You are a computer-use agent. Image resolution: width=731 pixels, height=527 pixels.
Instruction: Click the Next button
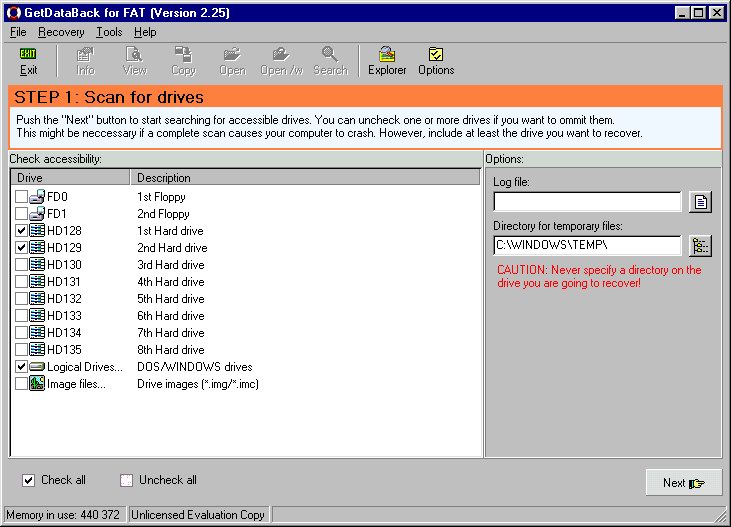click(x=684, y=483)
